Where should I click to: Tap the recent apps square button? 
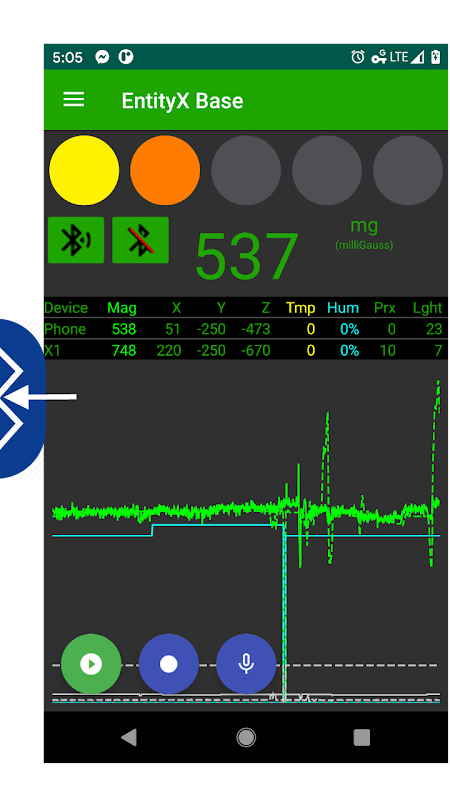coord(362,737)
